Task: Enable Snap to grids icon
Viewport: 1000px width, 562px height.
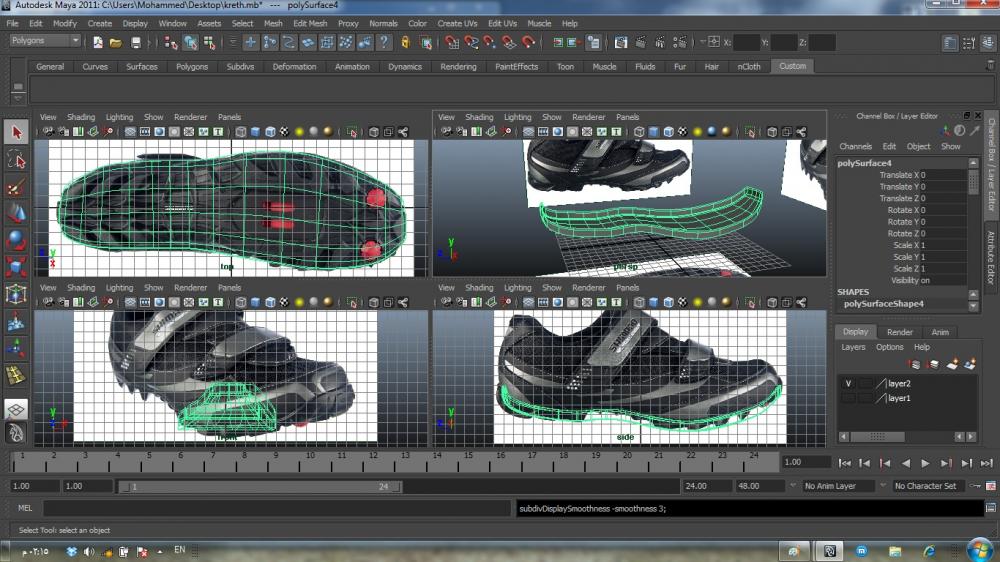Action: pyautogui.click(x=452, y=43)
